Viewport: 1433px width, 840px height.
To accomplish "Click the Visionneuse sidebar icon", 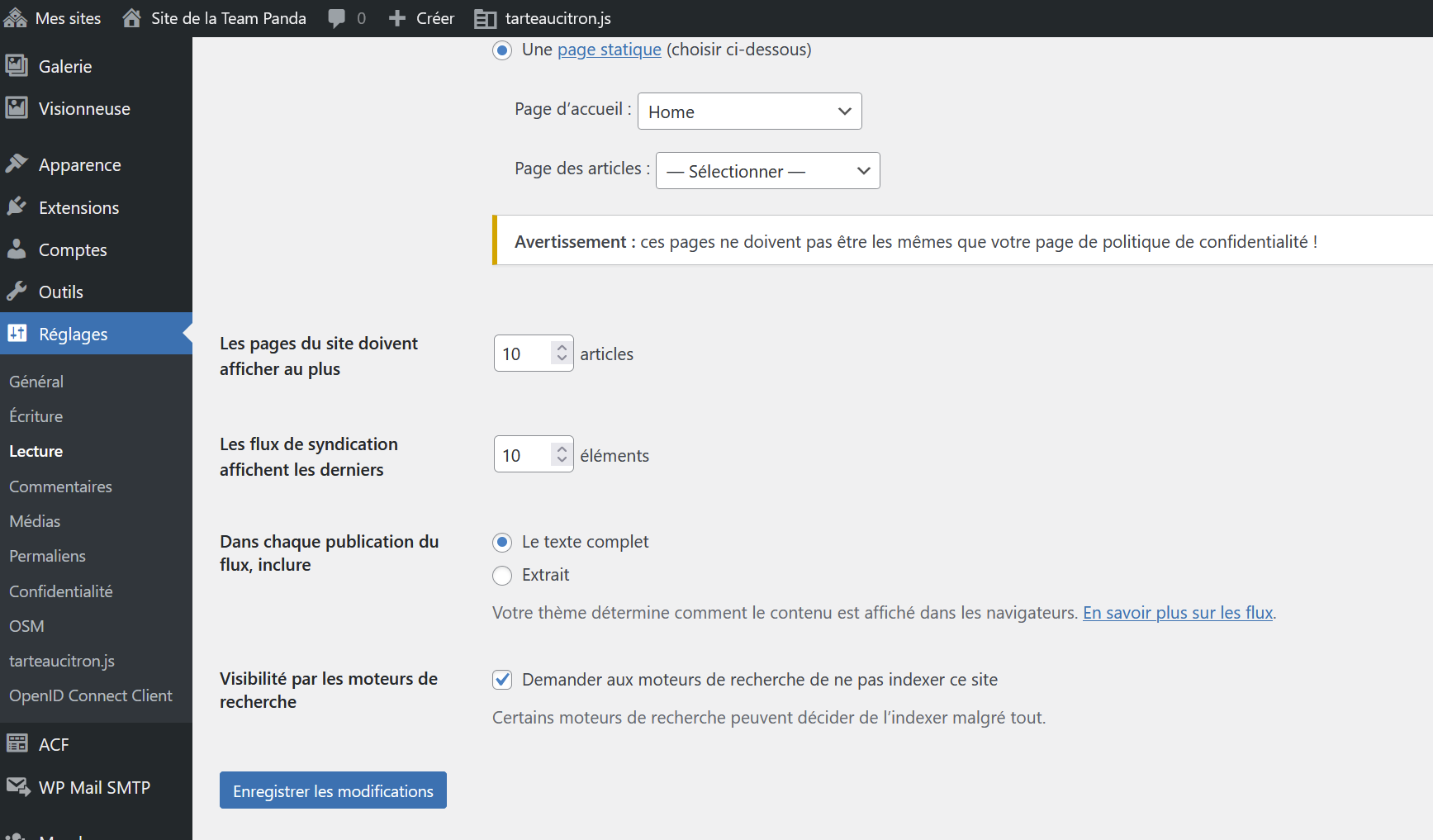I will 17,108.
